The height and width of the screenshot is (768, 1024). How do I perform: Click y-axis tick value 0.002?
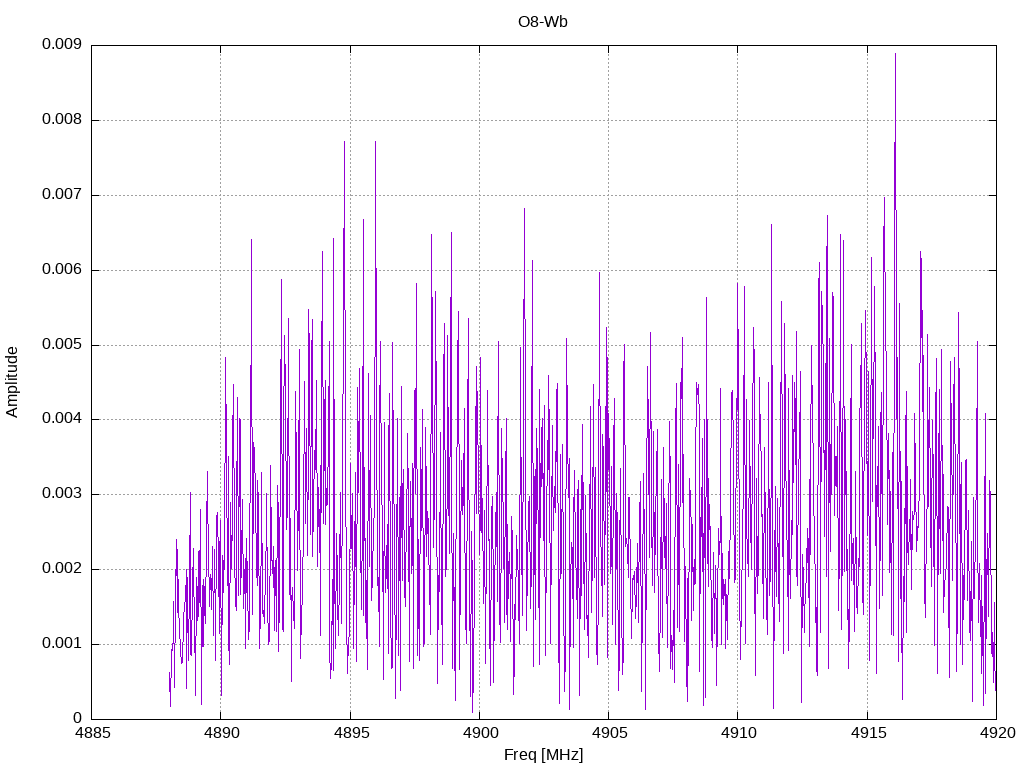62,569
